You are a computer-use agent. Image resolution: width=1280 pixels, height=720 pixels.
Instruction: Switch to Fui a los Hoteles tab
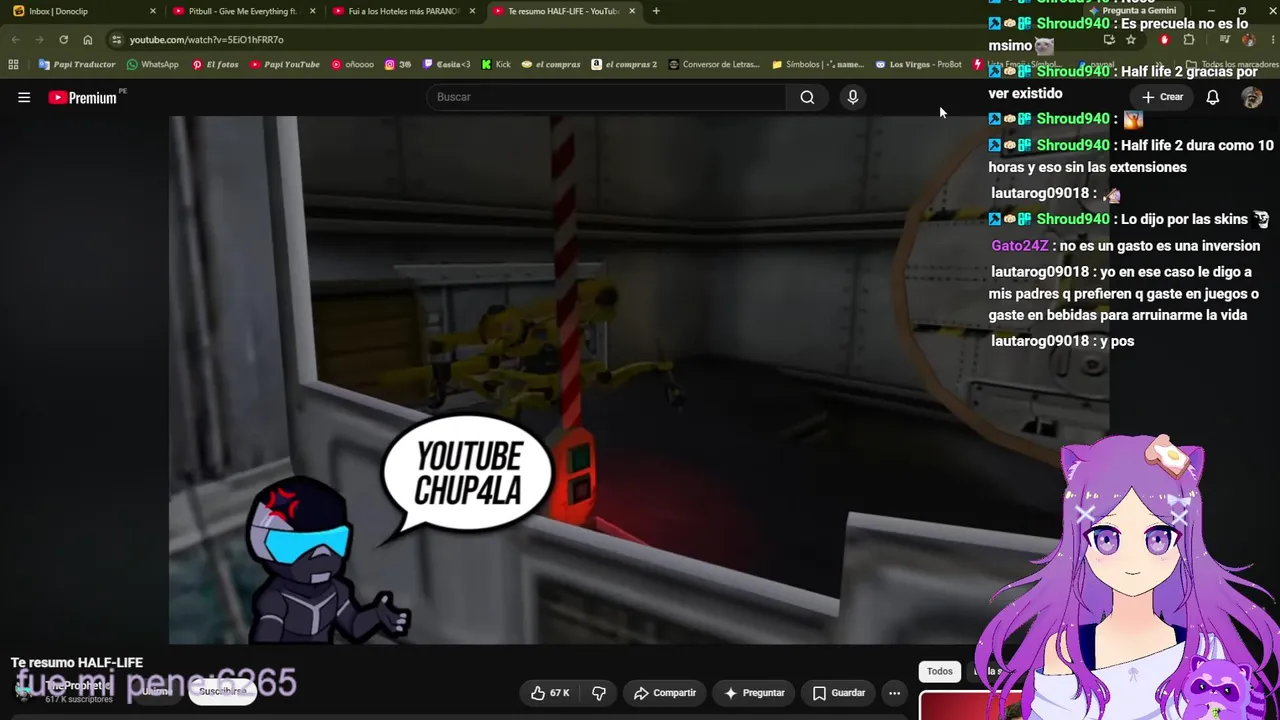pos(404,11)
